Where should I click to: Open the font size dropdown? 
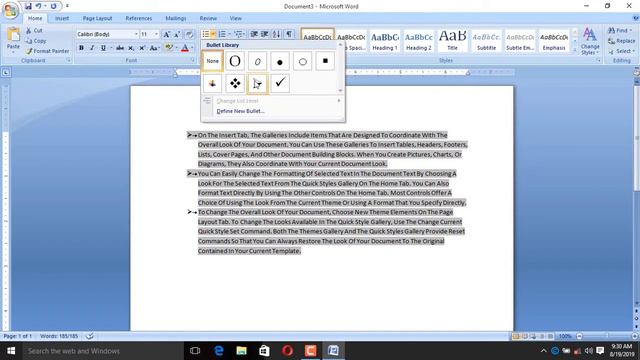156,34
